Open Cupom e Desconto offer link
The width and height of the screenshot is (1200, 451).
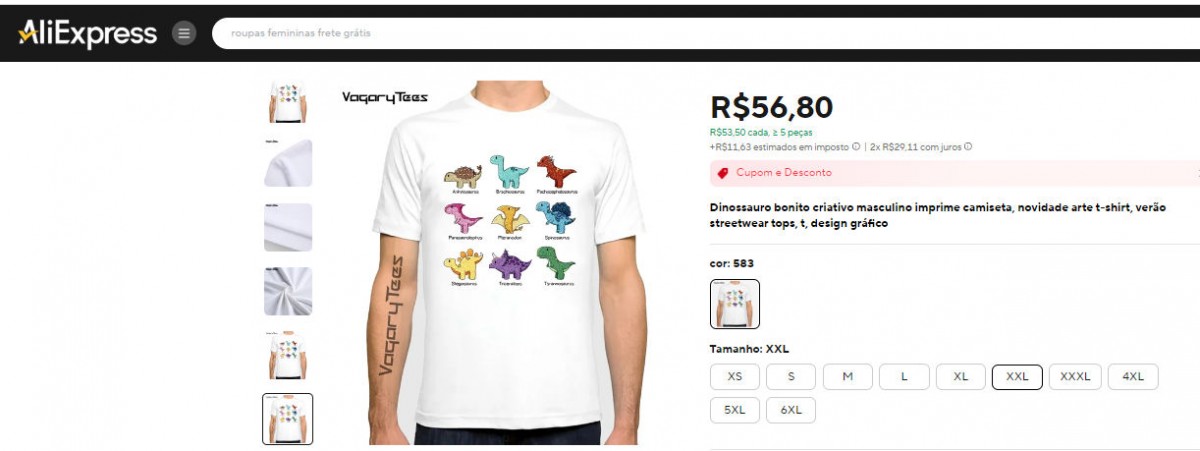coord(783,173)
